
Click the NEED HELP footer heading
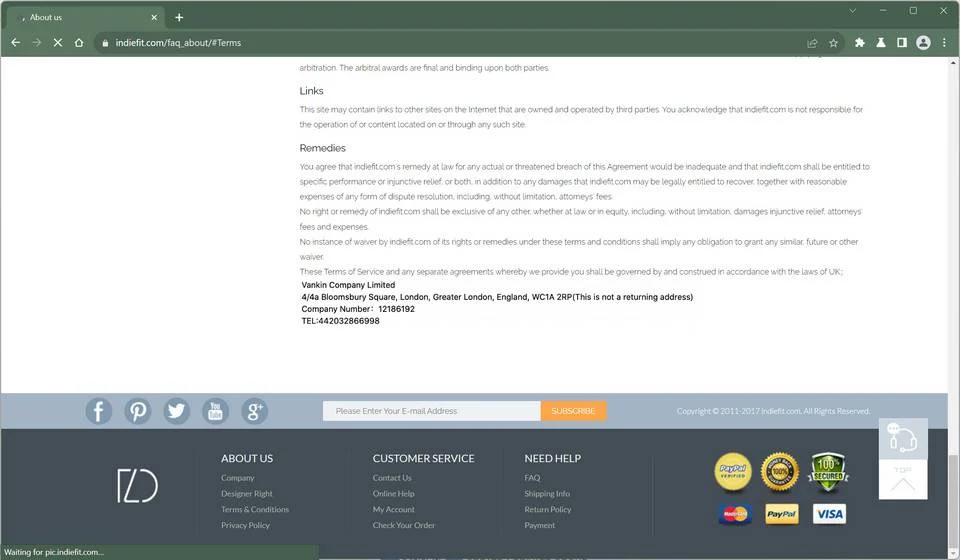pyautogui.click(x=552, y=458)
